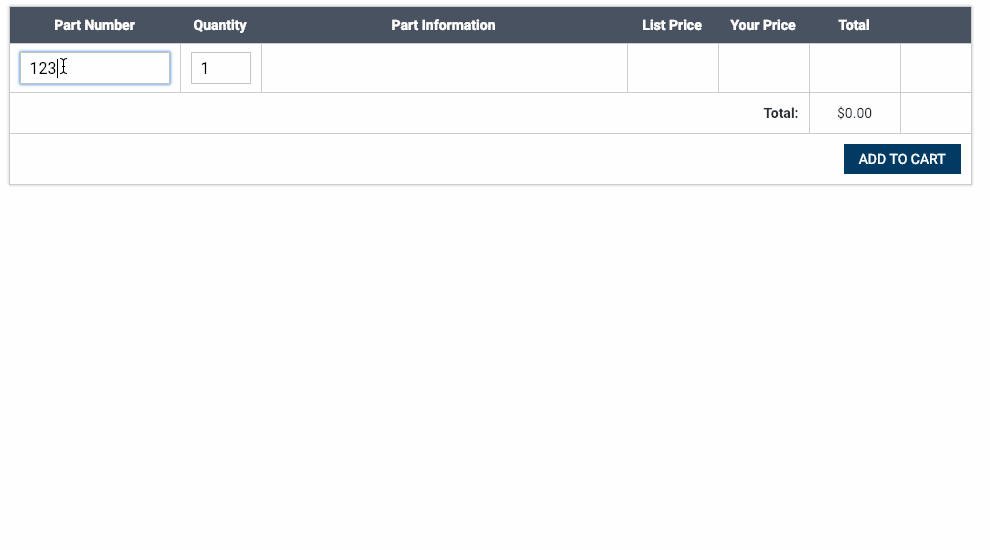Click the Quantity column header
The image size is (990, 550).
[x=220, y=25]
